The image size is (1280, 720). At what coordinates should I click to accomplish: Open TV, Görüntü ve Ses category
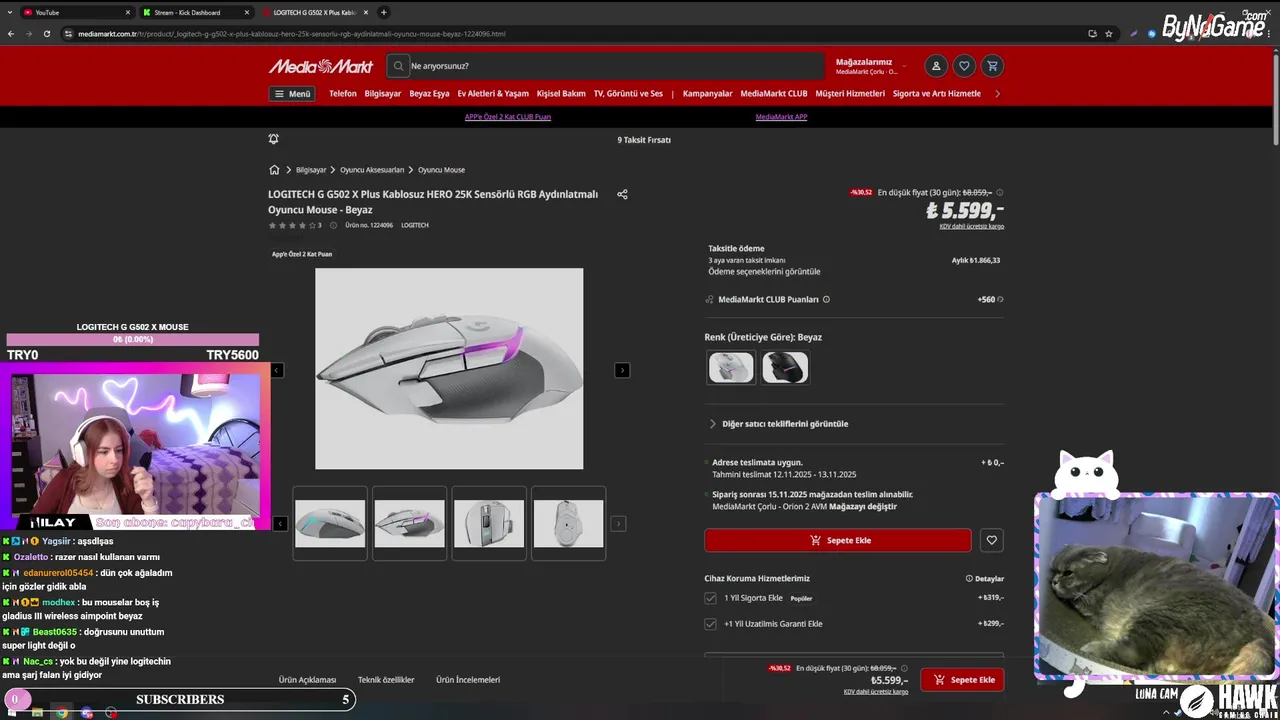tap(628, 94)
